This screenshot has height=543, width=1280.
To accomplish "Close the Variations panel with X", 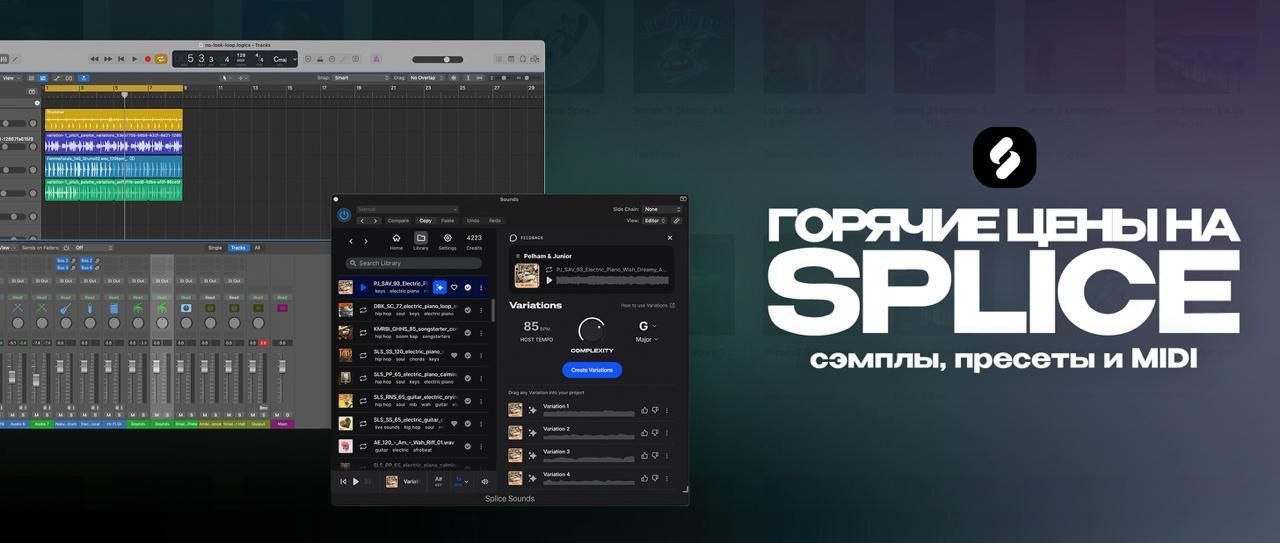I will click(670, 238).
